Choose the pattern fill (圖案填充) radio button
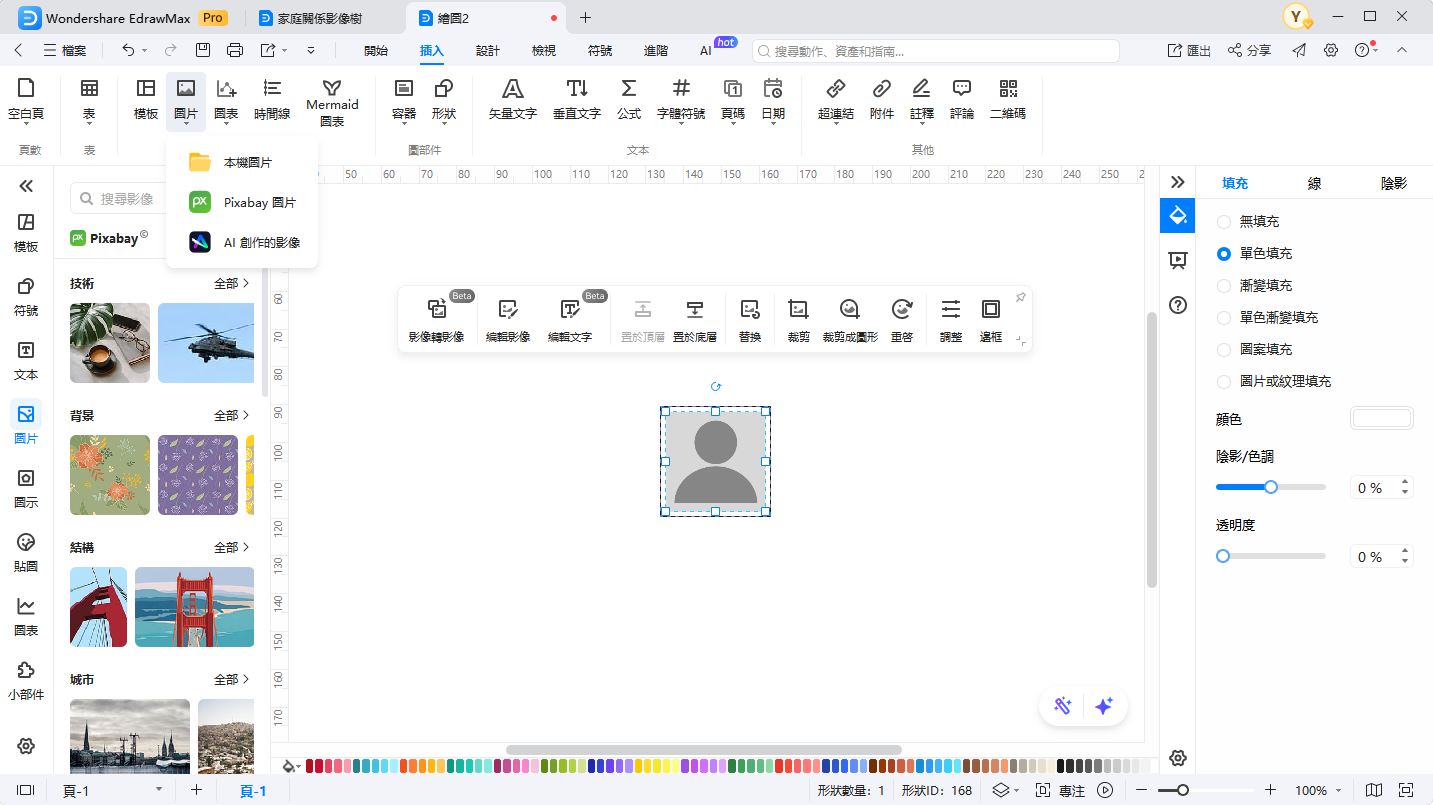This screenshot has height=805, width=1433. (x=1223, y=350)
